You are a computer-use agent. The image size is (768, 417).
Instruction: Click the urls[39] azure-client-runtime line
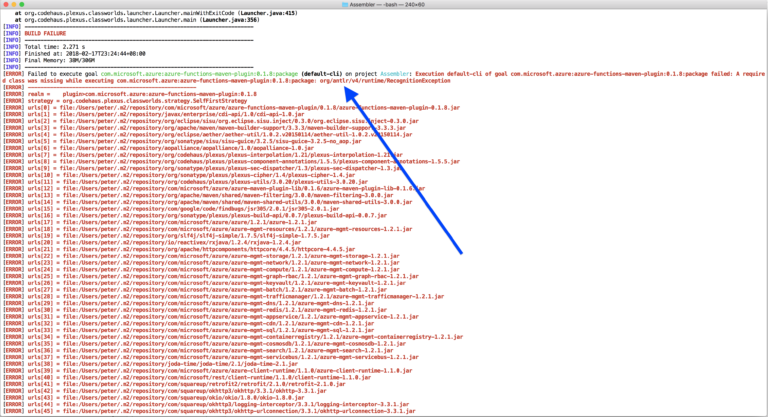pos(208,371)
